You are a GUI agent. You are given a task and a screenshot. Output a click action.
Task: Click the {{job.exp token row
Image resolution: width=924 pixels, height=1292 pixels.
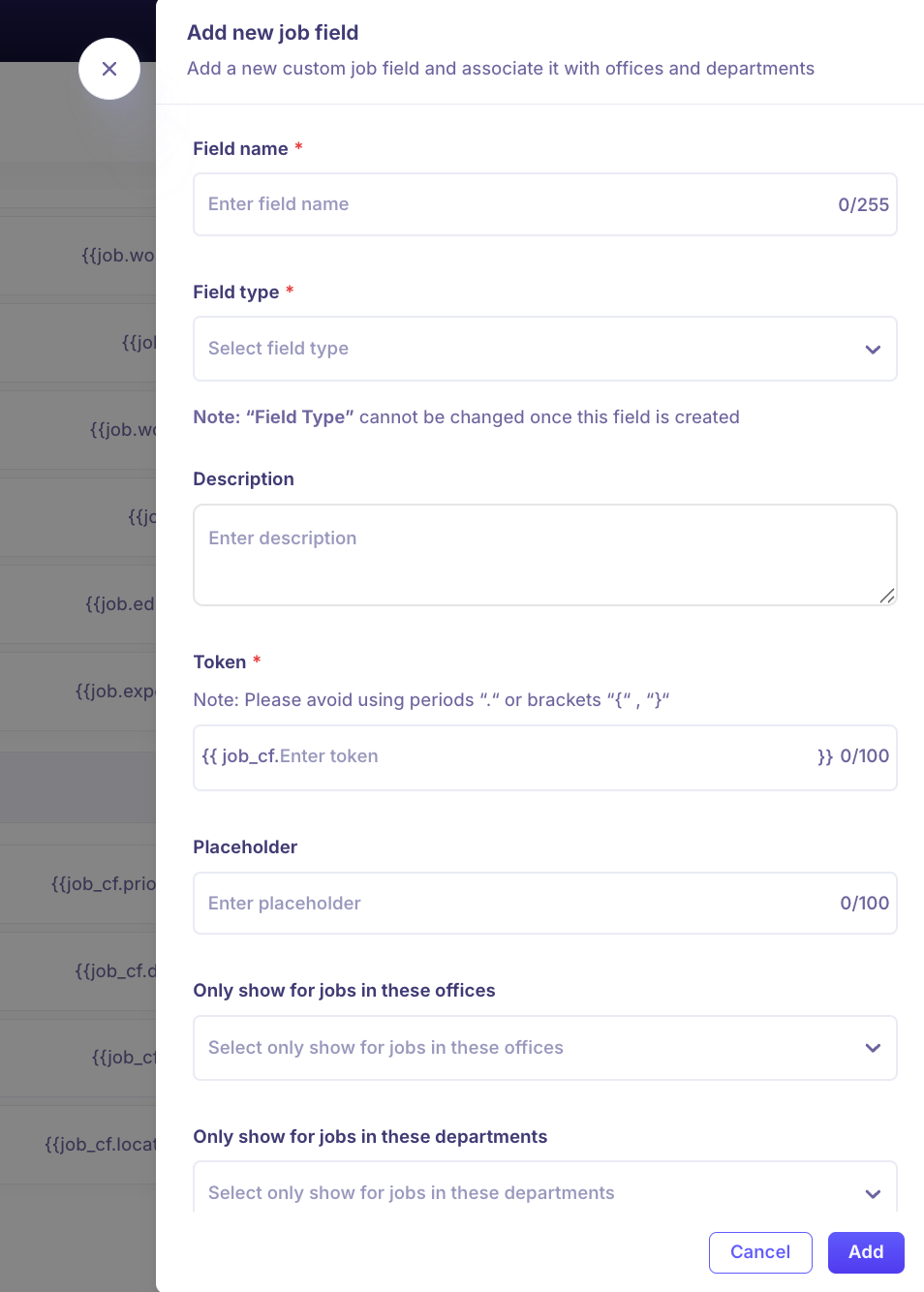click(x=114, y=692)
